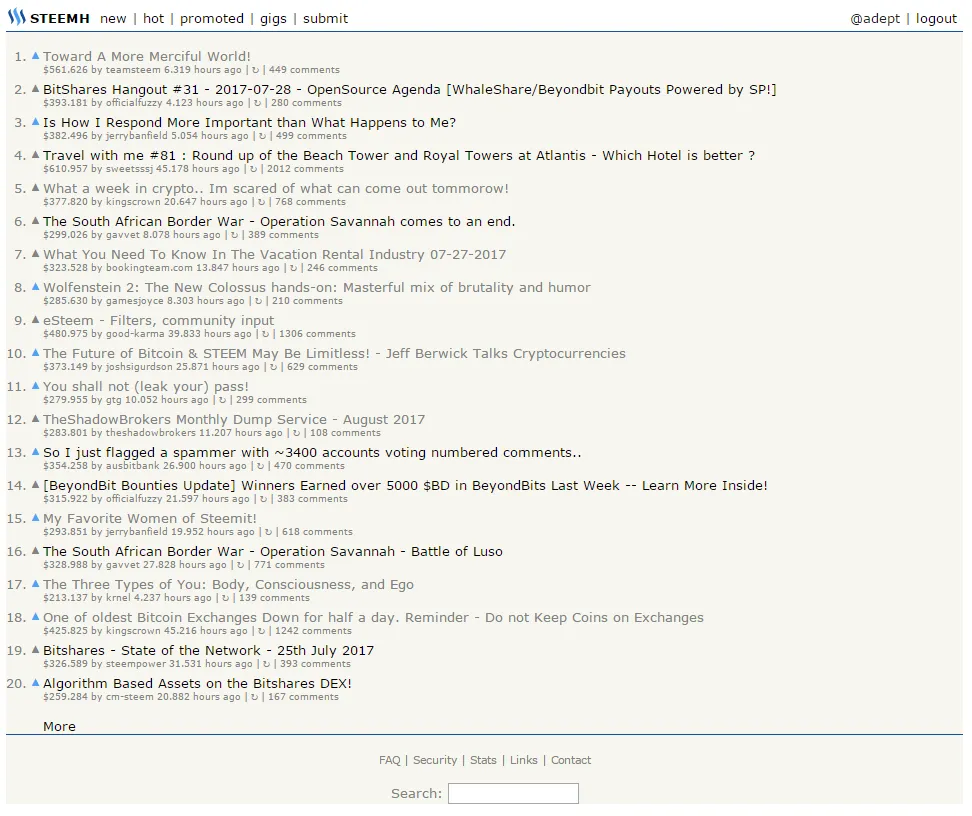The height and width of the screenshot is (816, 972).
Task: Upvote the Vacation Rental Industry post
Action: tap(35, 254)
